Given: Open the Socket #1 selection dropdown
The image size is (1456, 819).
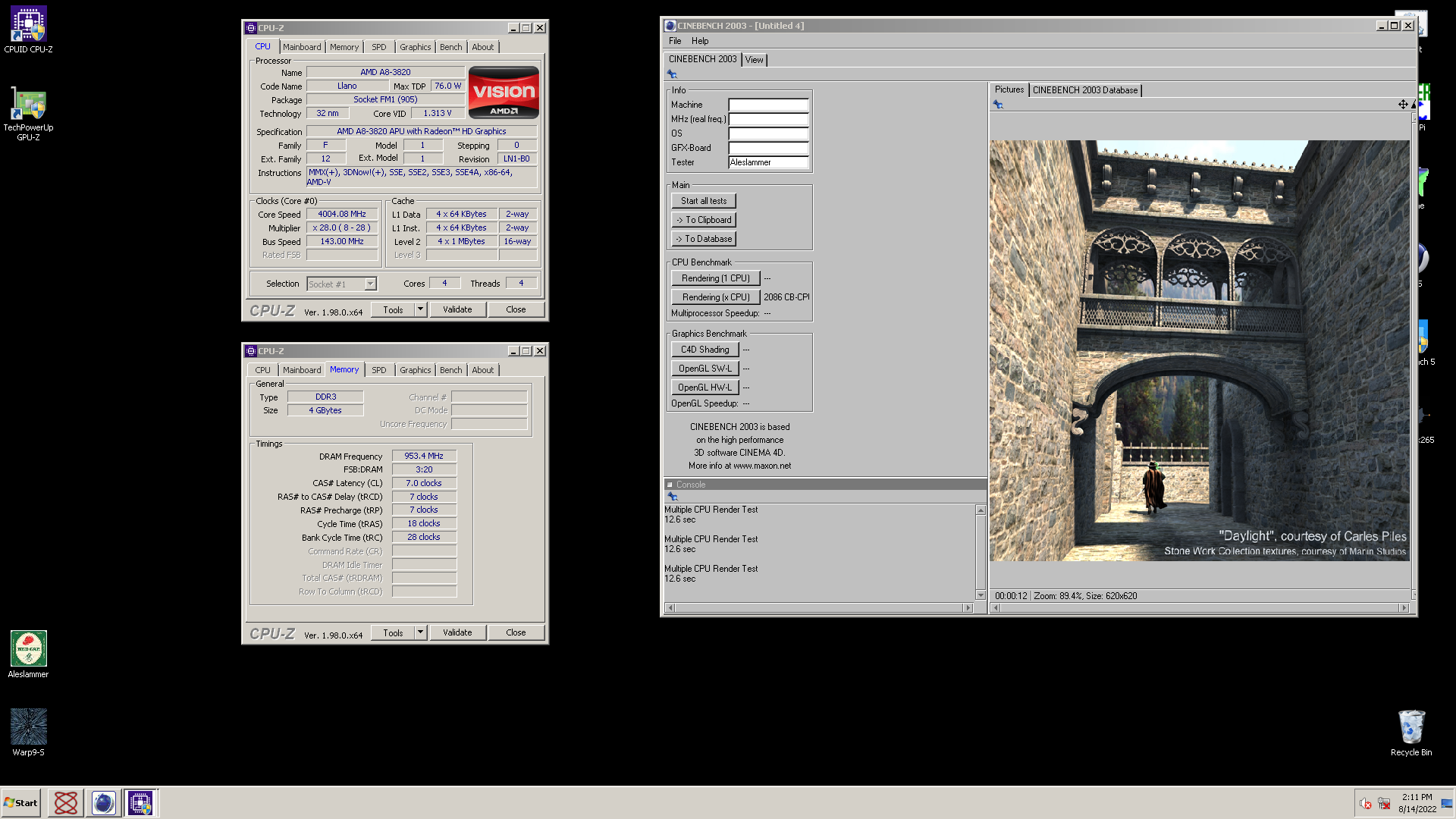Looking at the screenshot, I should (x=370, y=284).
